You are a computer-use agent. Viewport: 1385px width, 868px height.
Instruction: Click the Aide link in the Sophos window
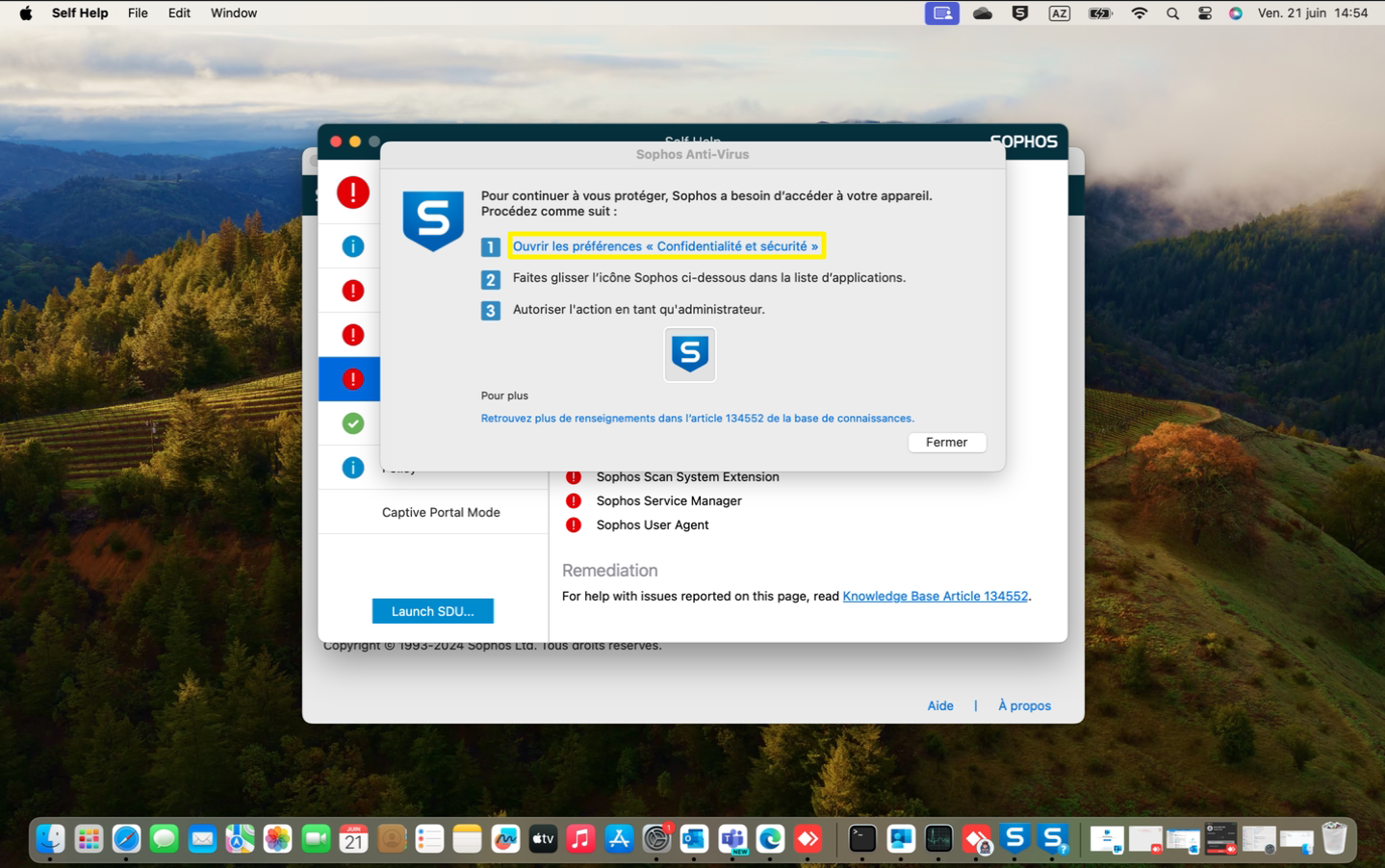[x=940, y=705]
